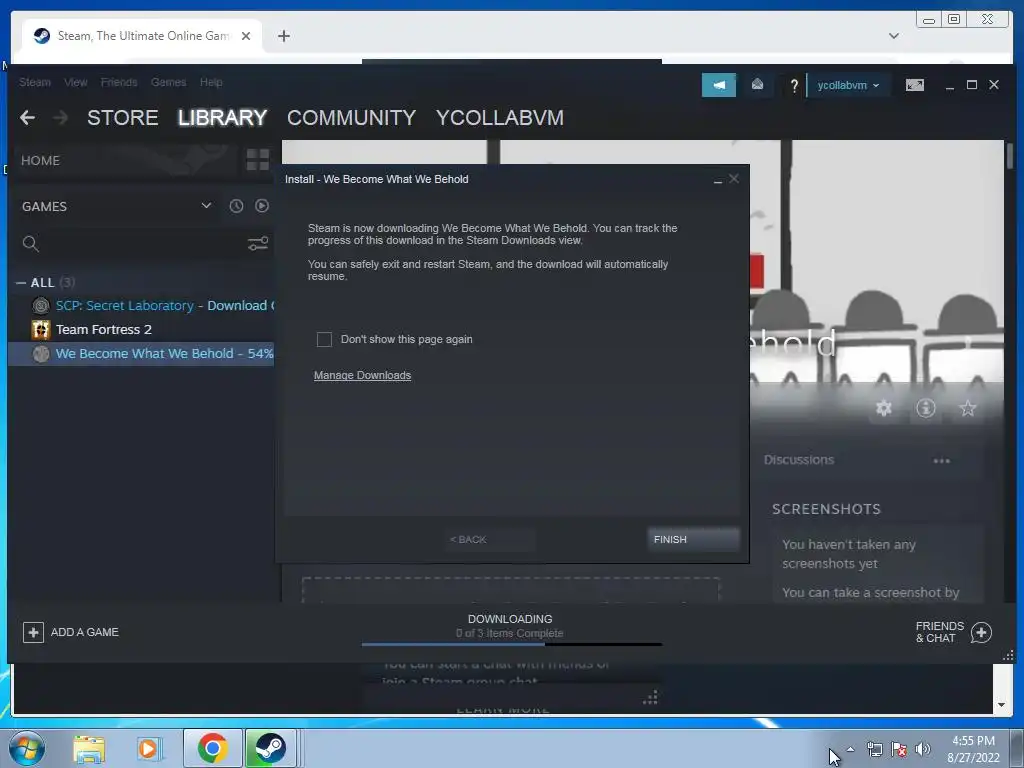Open the inbox envelope icon
This screenshot has height=768, width=1024.
(x=757, y=85)
